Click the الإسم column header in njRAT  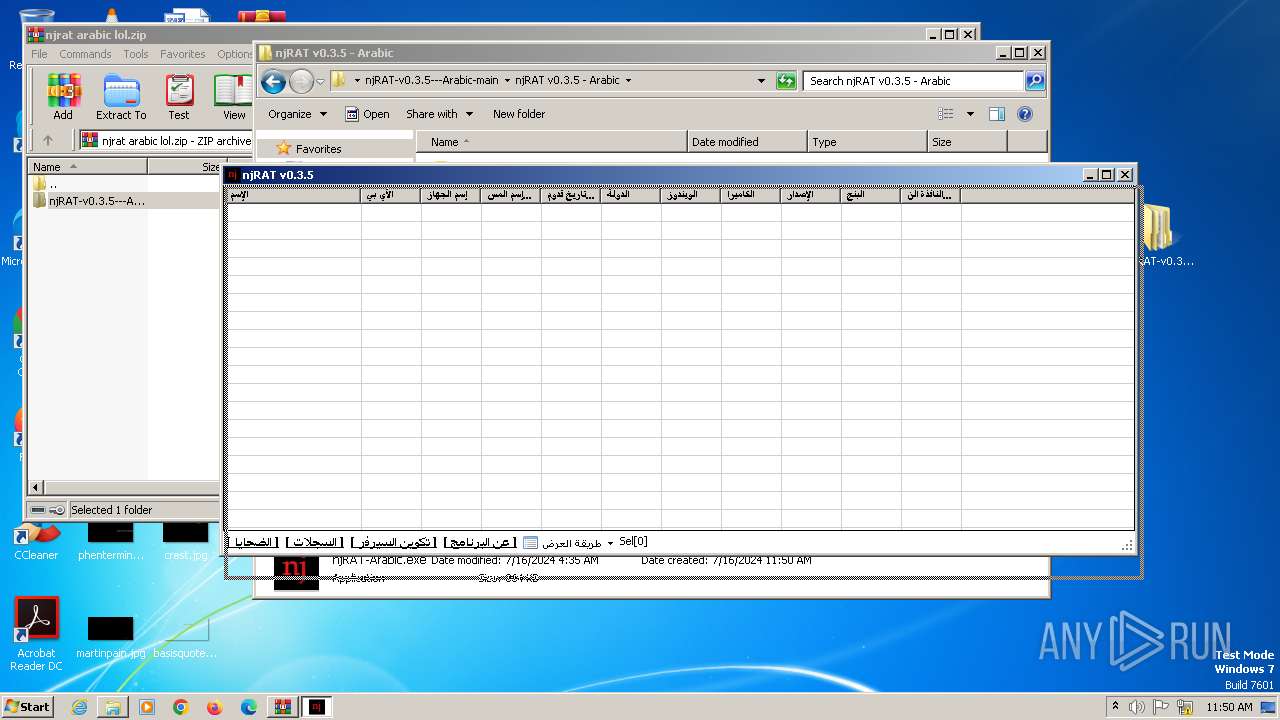pyautogui.click(x=294, y=195)
